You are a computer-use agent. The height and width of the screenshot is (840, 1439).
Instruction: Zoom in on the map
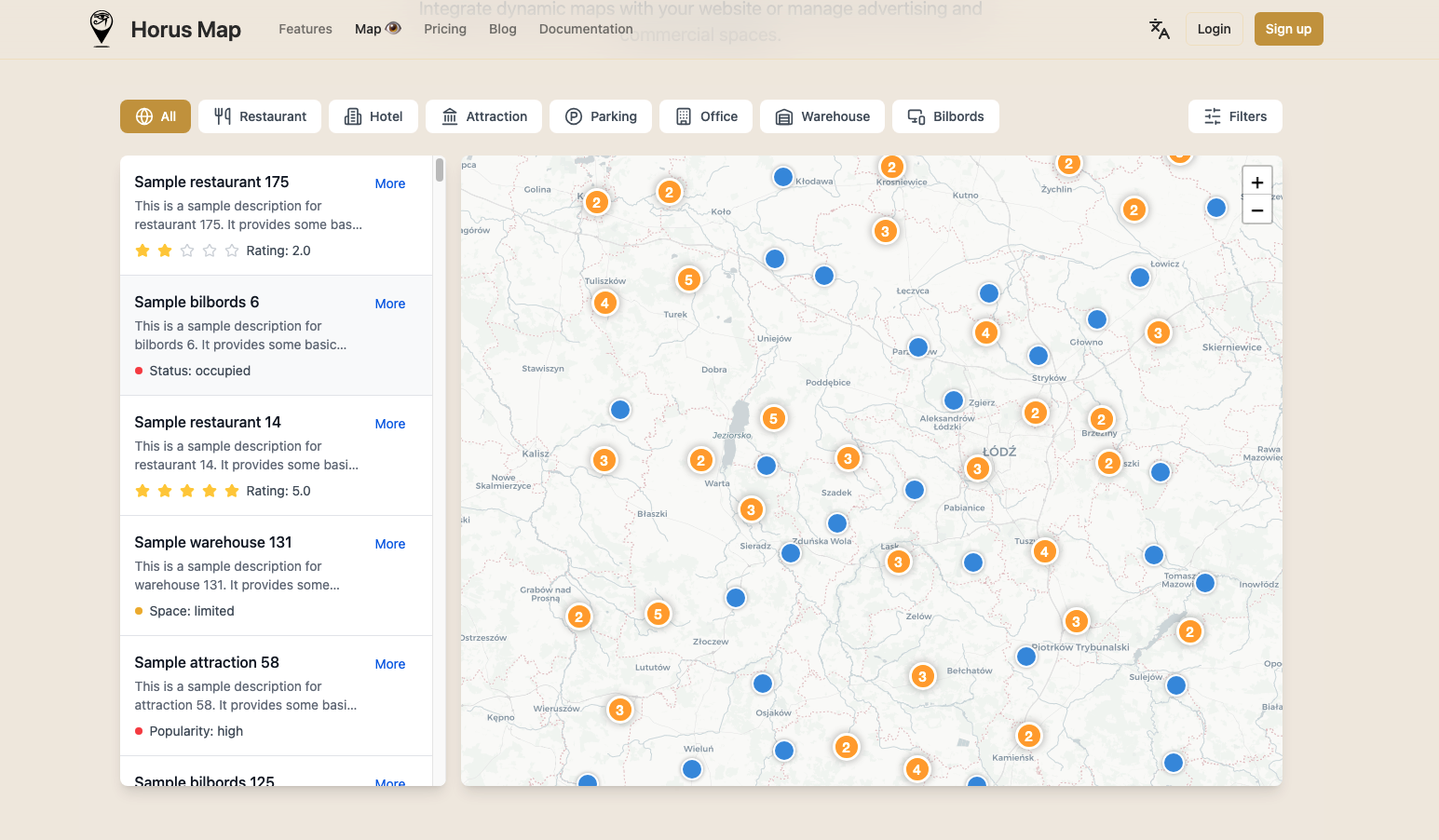[x=1257, y=182]
